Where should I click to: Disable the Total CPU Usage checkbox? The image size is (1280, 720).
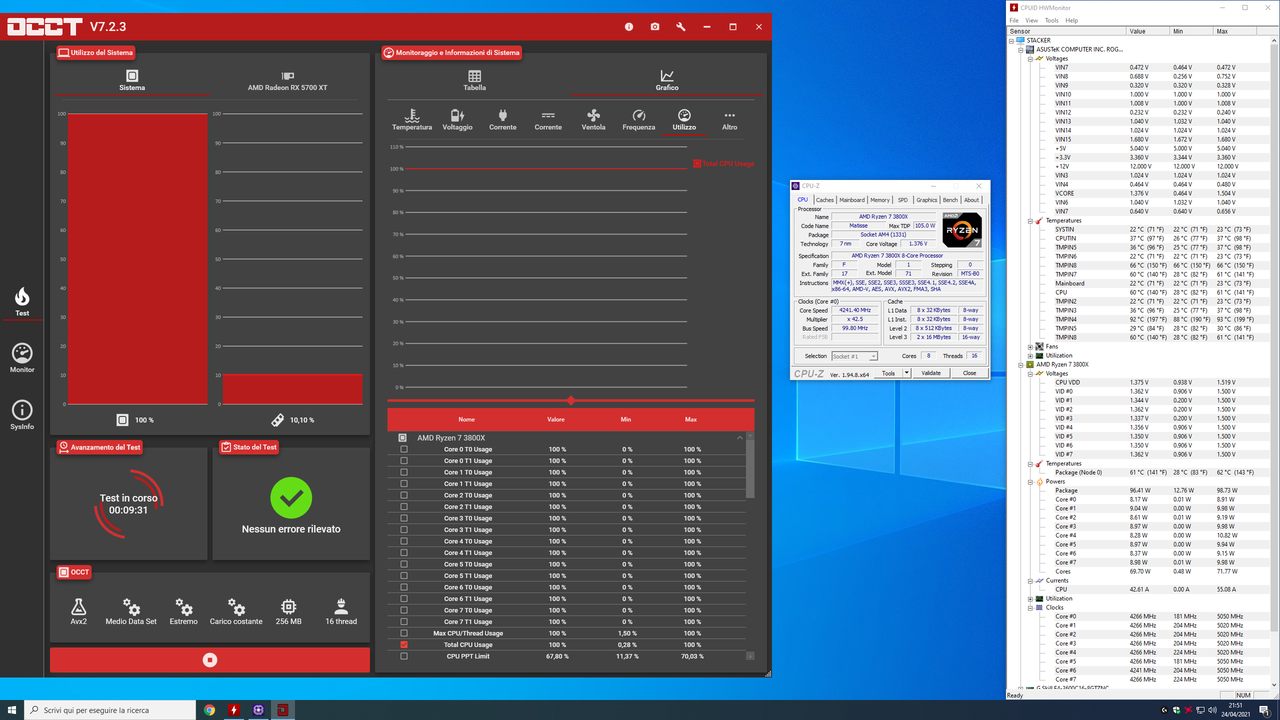click(x=403, y=645)
